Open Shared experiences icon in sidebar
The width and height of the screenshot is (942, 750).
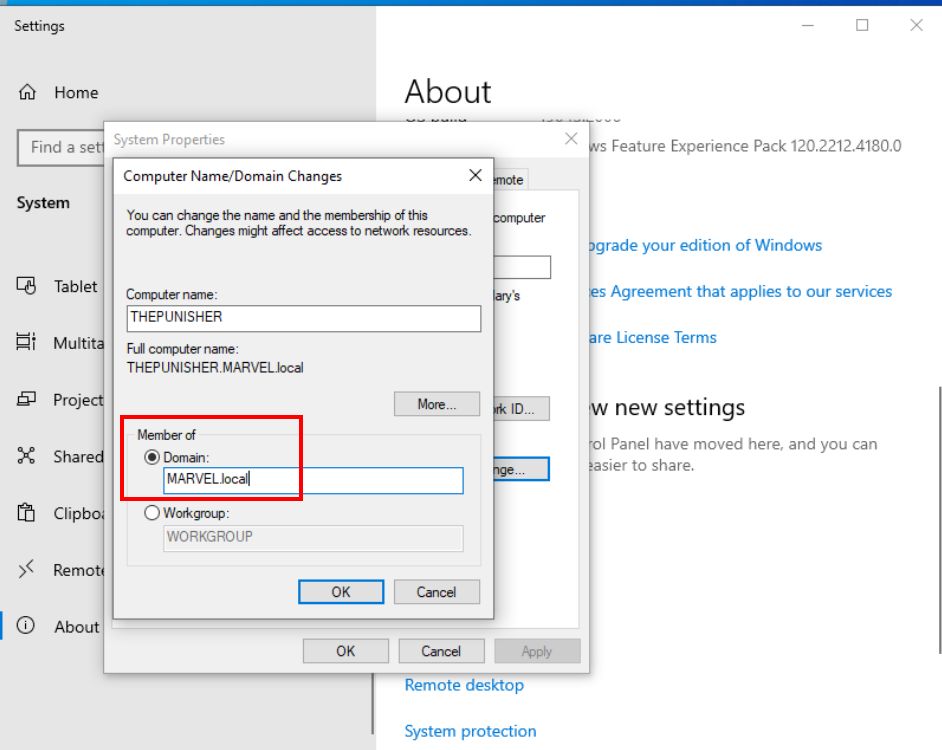click(x=27, y=457)
